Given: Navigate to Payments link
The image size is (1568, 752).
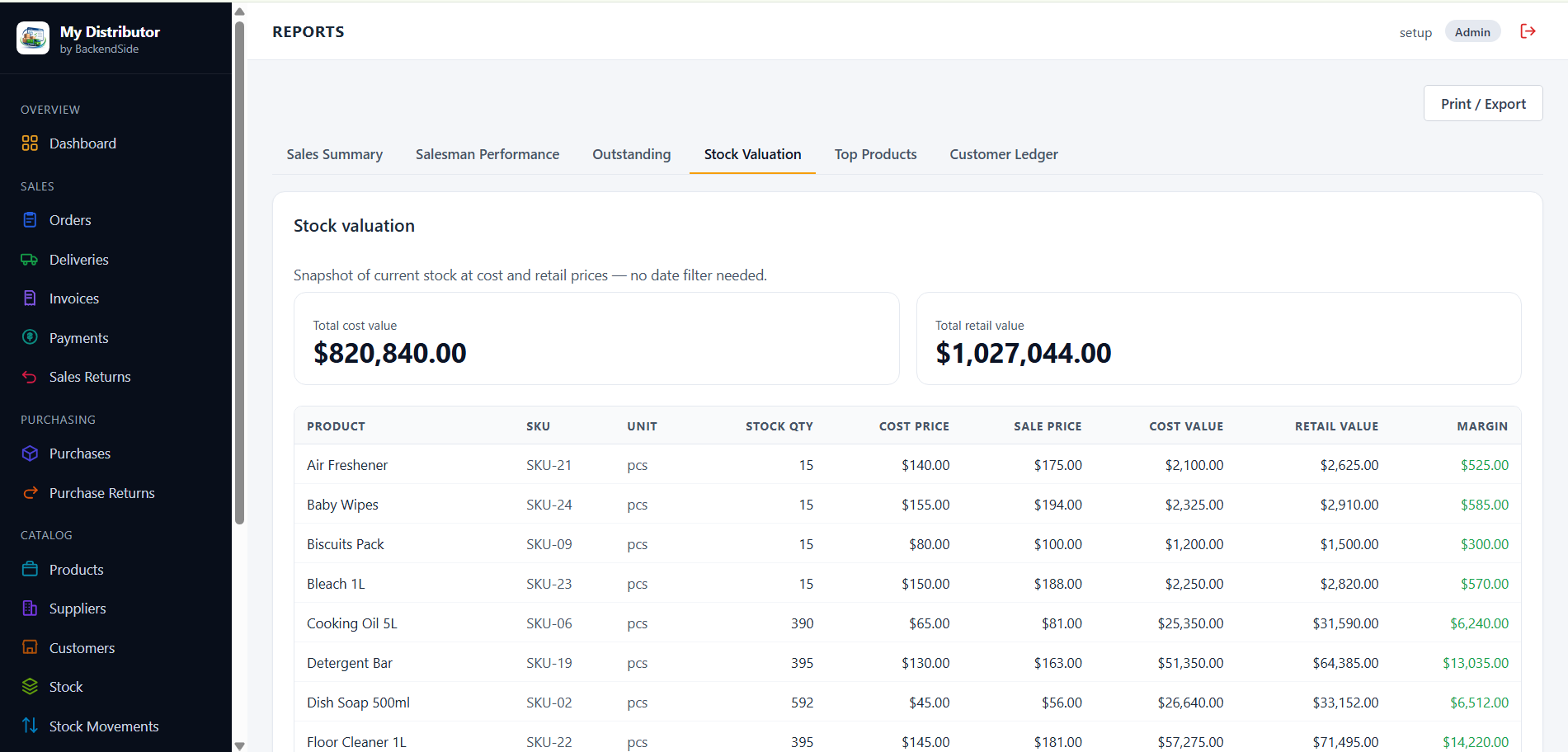Looking at the screenshot, I should pyautogui.click(x=79, y=338).
